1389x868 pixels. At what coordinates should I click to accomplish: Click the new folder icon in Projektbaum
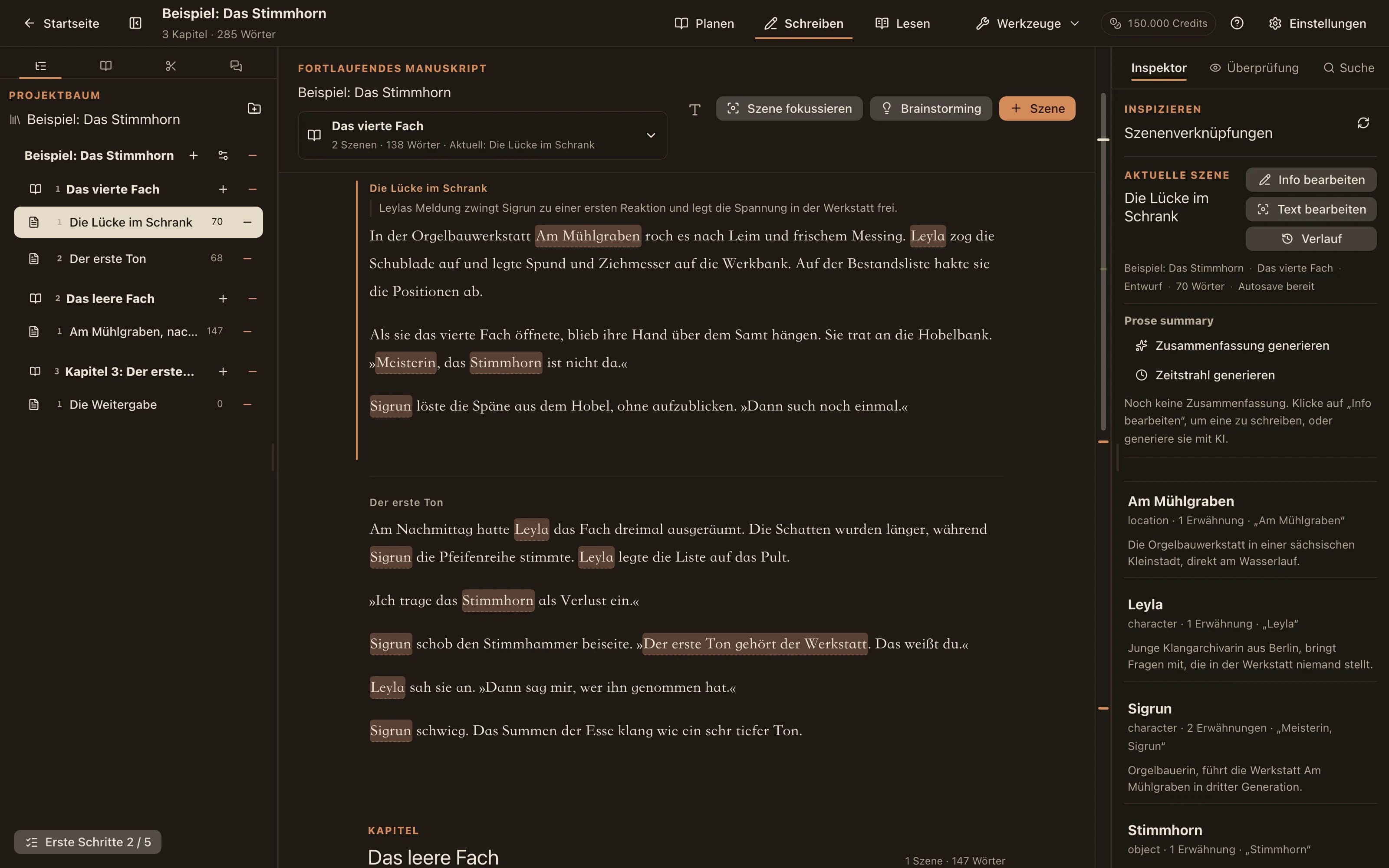point(254,108)
